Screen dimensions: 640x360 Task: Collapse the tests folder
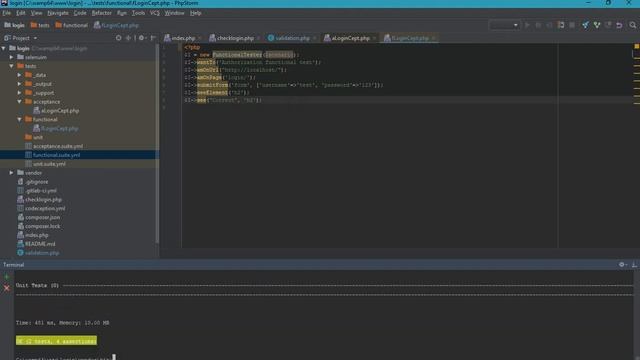pos(11,66)
